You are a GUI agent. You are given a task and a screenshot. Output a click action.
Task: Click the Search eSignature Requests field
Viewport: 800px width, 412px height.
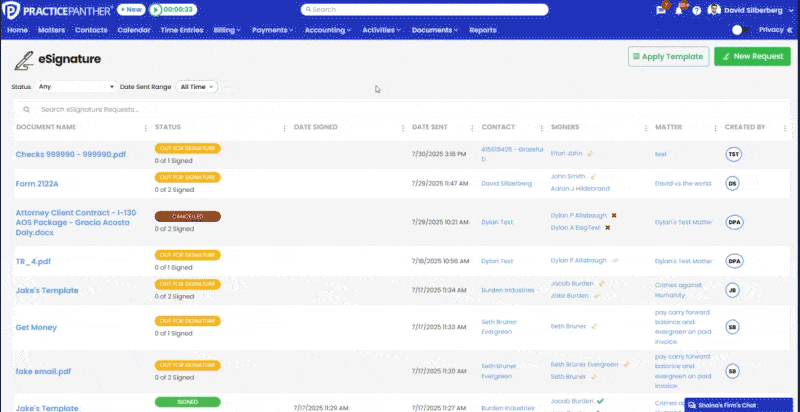pos(200,109)
